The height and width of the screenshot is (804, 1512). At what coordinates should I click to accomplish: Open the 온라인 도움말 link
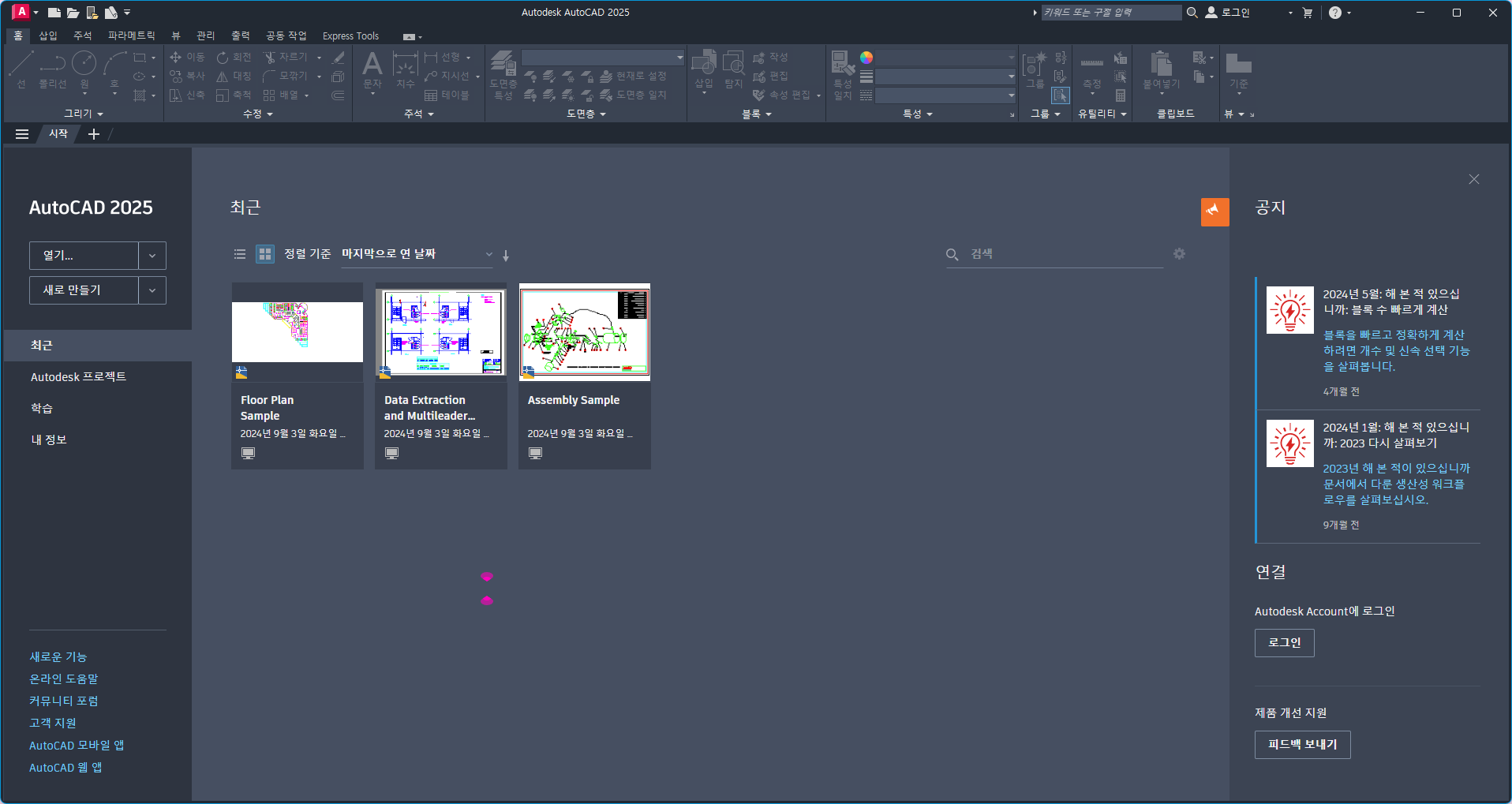(x=63, y=679)
